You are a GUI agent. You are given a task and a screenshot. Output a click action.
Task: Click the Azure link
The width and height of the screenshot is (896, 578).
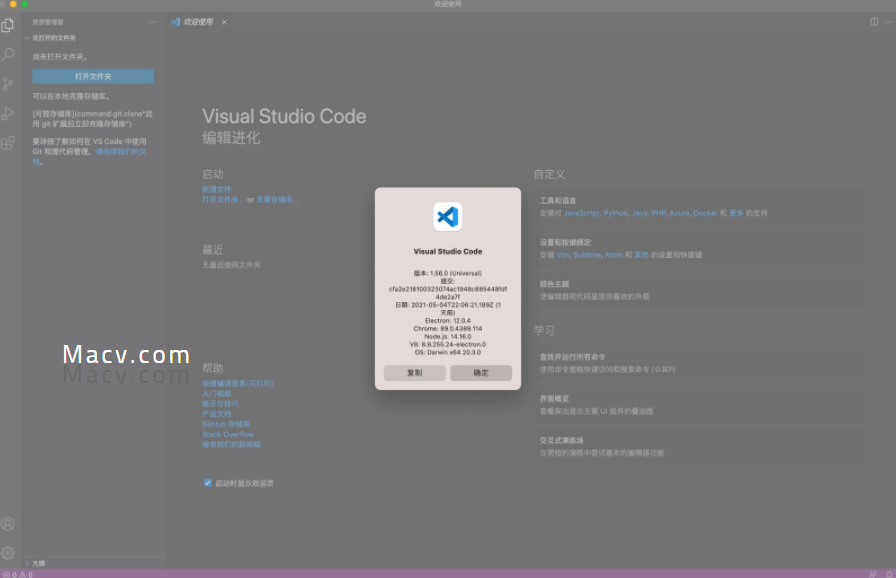point(679,213)
